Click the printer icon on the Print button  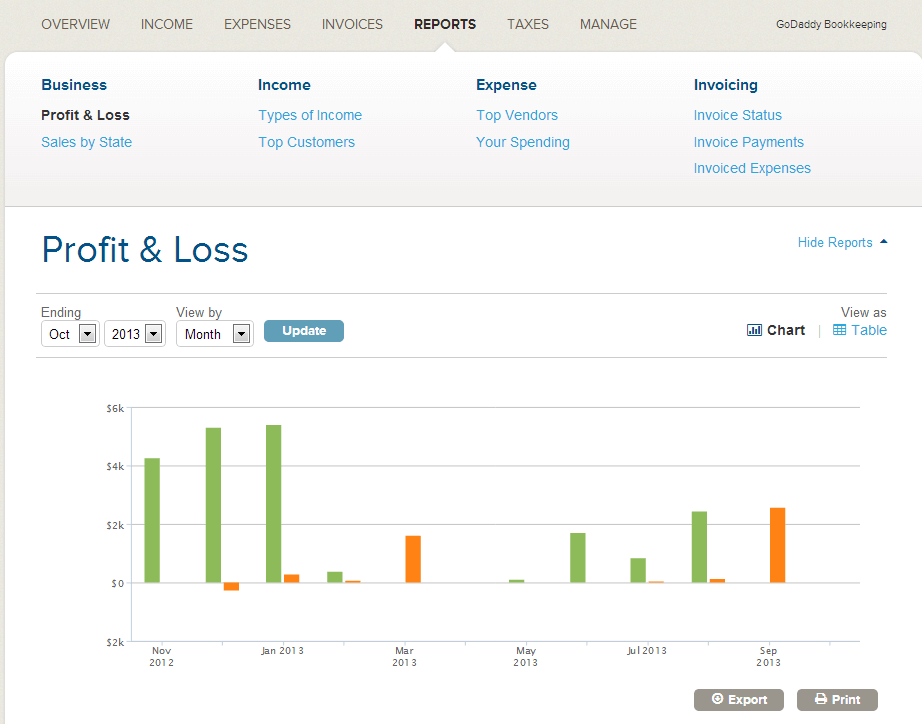pyautogui.click(x=816, y=699)
